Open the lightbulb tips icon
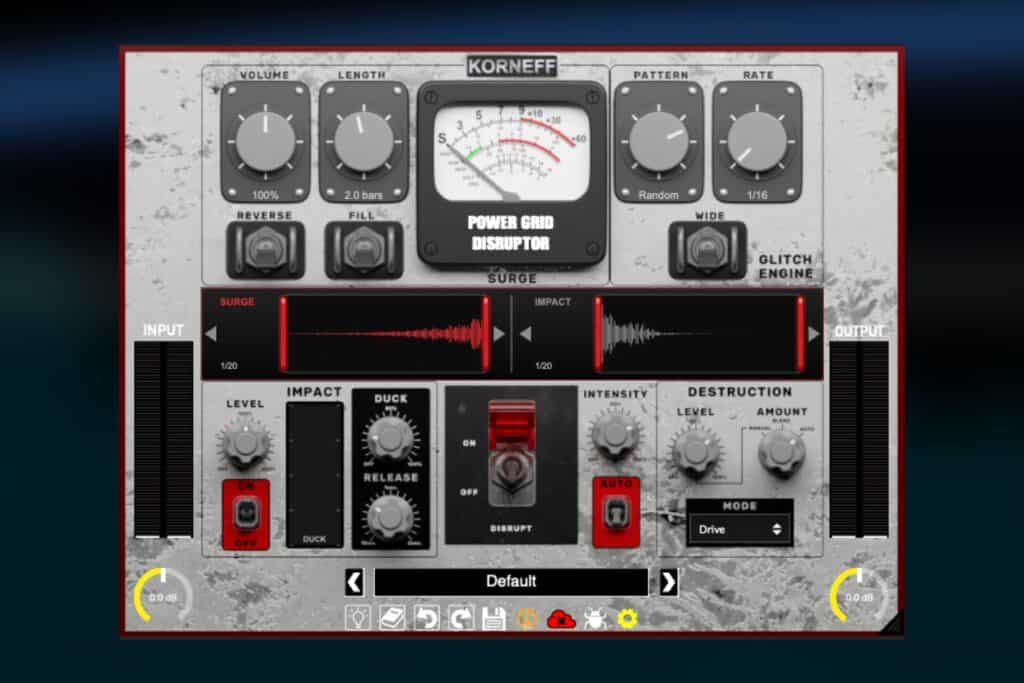The height and width of the screenshot is (683, 1024). [358, 618]
